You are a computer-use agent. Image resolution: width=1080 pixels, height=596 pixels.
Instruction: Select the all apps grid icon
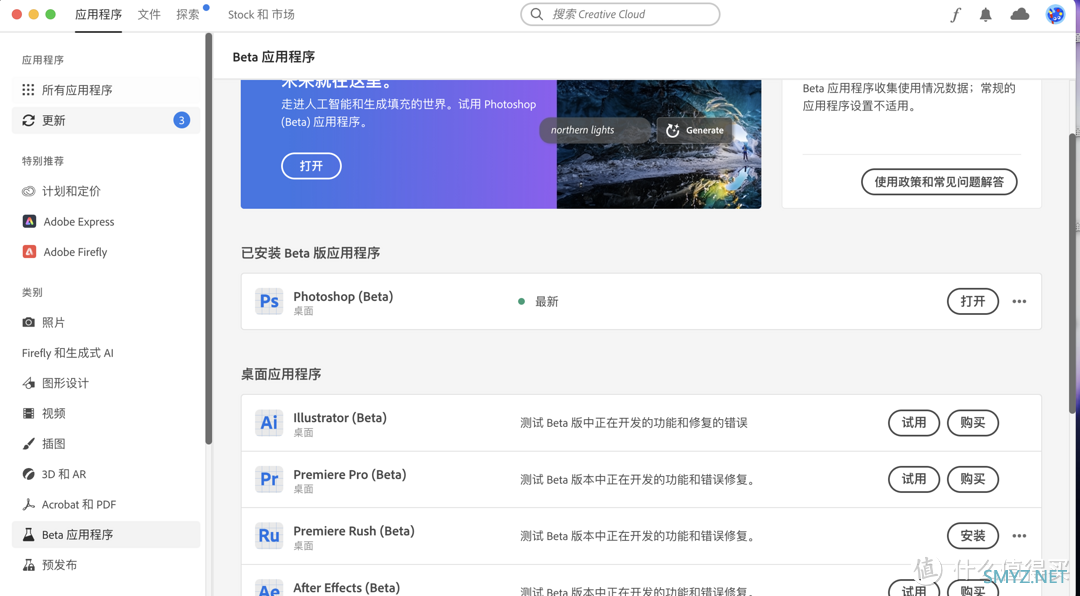tap(28, 90)
